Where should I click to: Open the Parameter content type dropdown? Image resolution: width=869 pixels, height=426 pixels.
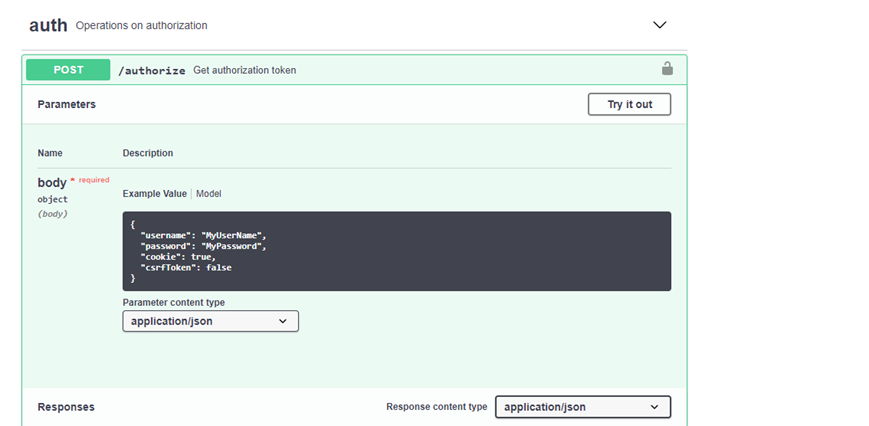coord(210,321)
